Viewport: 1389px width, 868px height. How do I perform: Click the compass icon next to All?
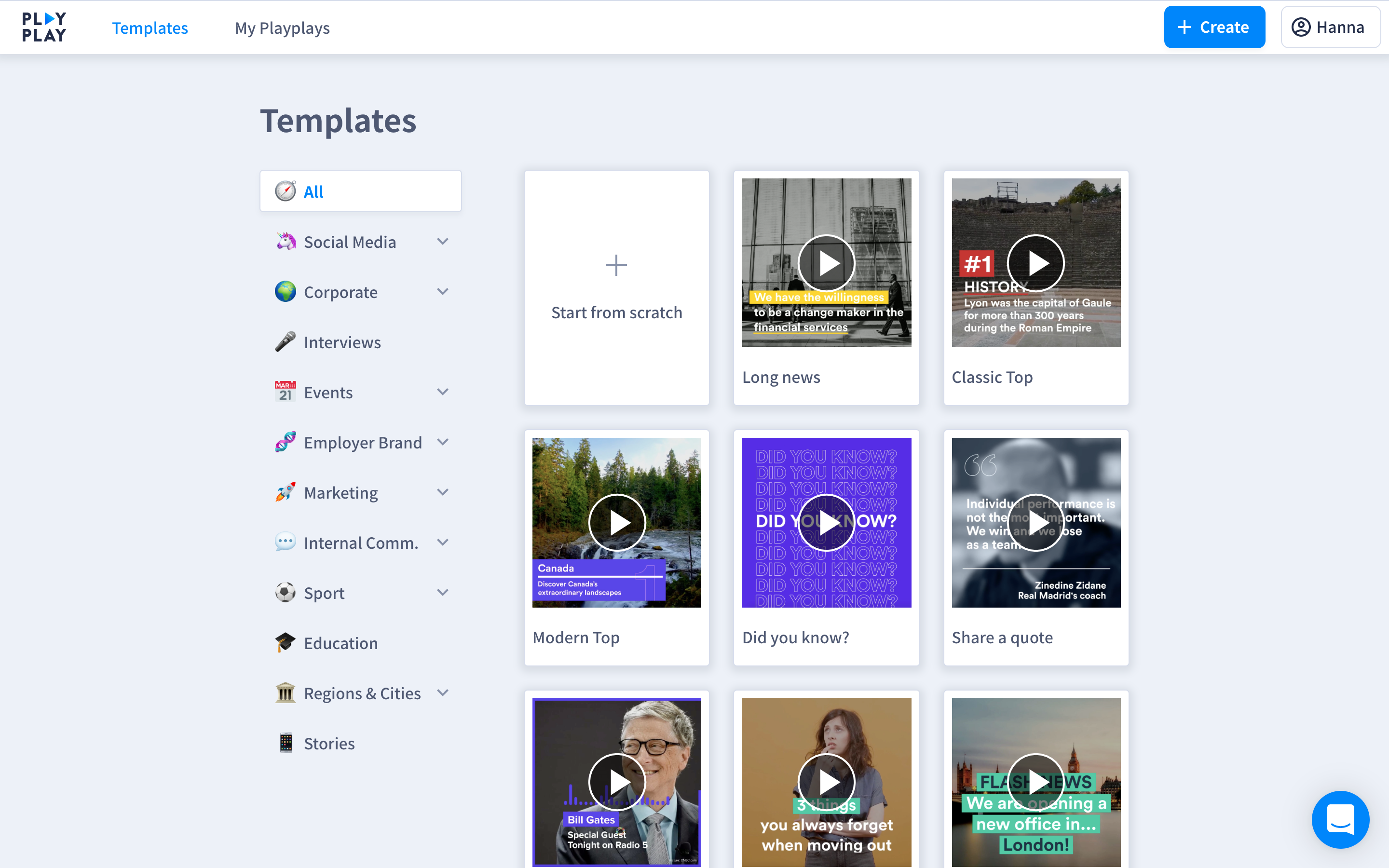(x=285, y=191)
